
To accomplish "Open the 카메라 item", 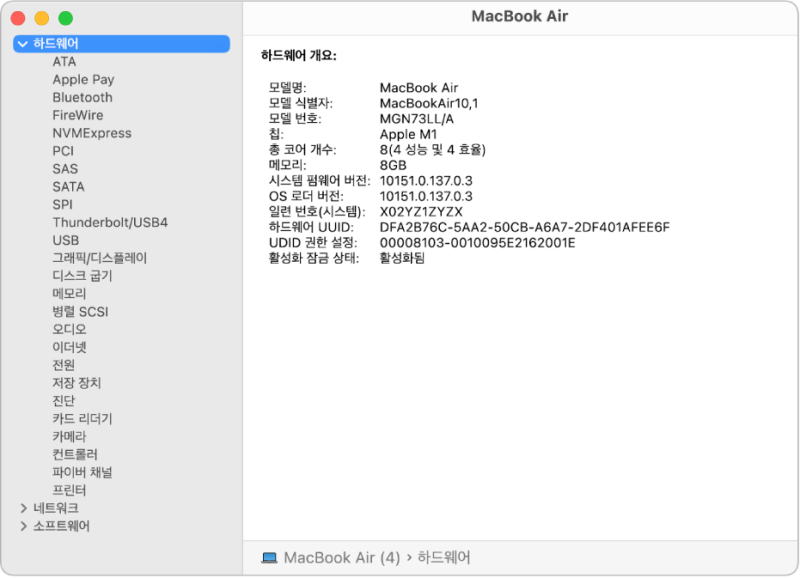I will point(69,437).
